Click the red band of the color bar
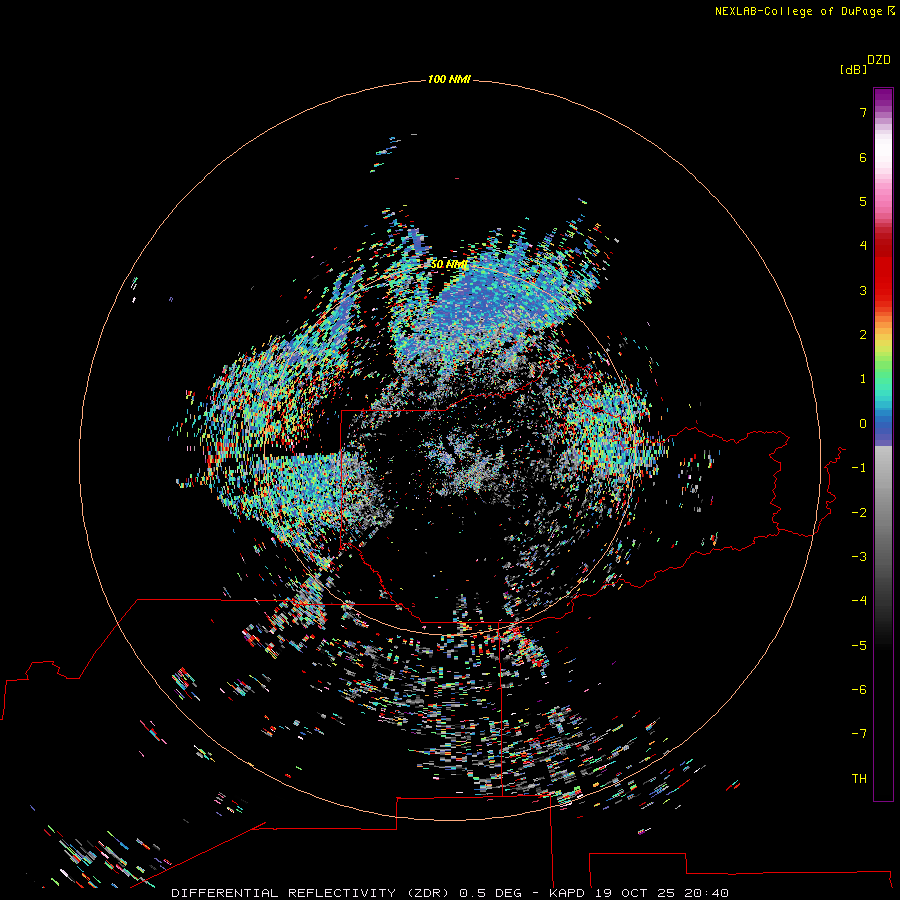Image resolution: width=900 pixels, height=900 pixels. pos(883,267)
